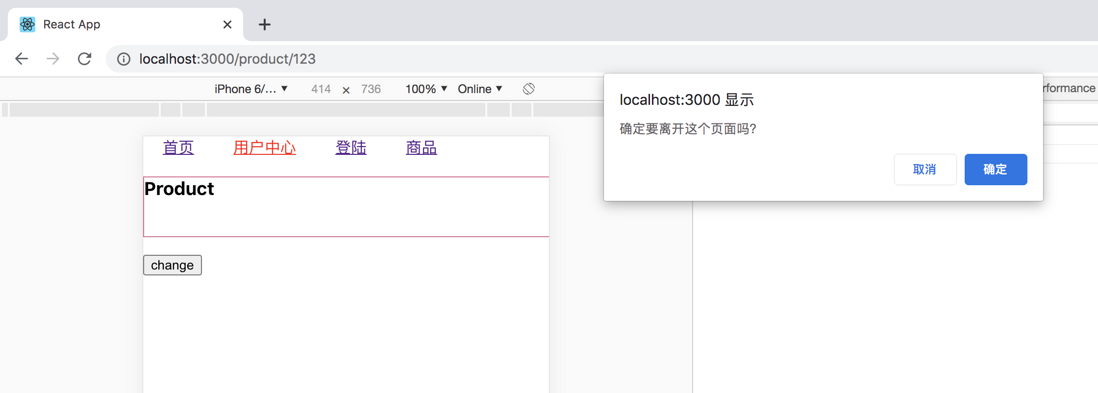Open the iPhone 6 device dropdown
The height and width of the screenshot is (393, 1098).
click(x=251, y=89)
